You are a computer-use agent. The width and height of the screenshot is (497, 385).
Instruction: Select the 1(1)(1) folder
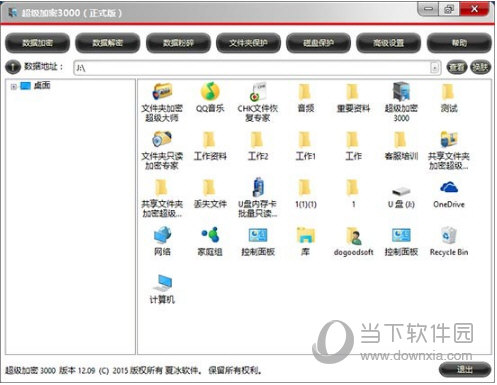(x=305, y=194)
